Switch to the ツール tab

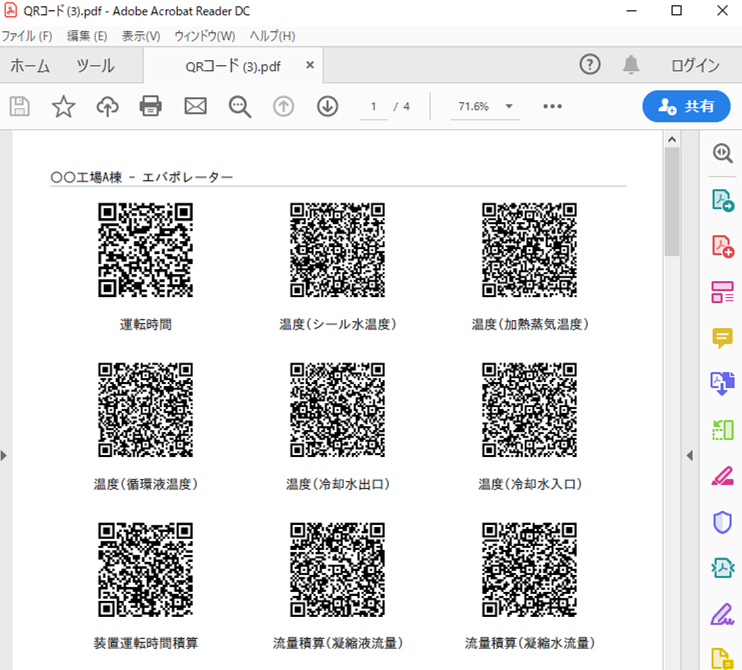[95, 66]
